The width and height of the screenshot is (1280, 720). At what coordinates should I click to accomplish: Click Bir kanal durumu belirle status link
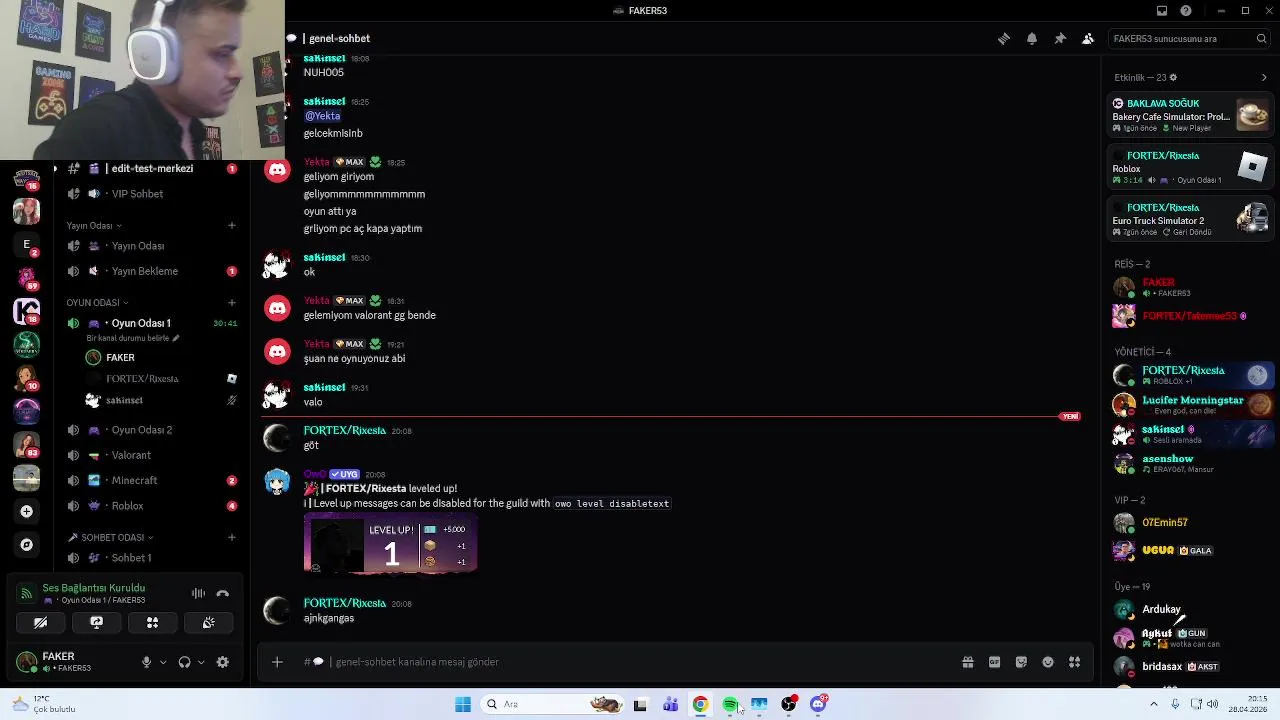point(133,338)
